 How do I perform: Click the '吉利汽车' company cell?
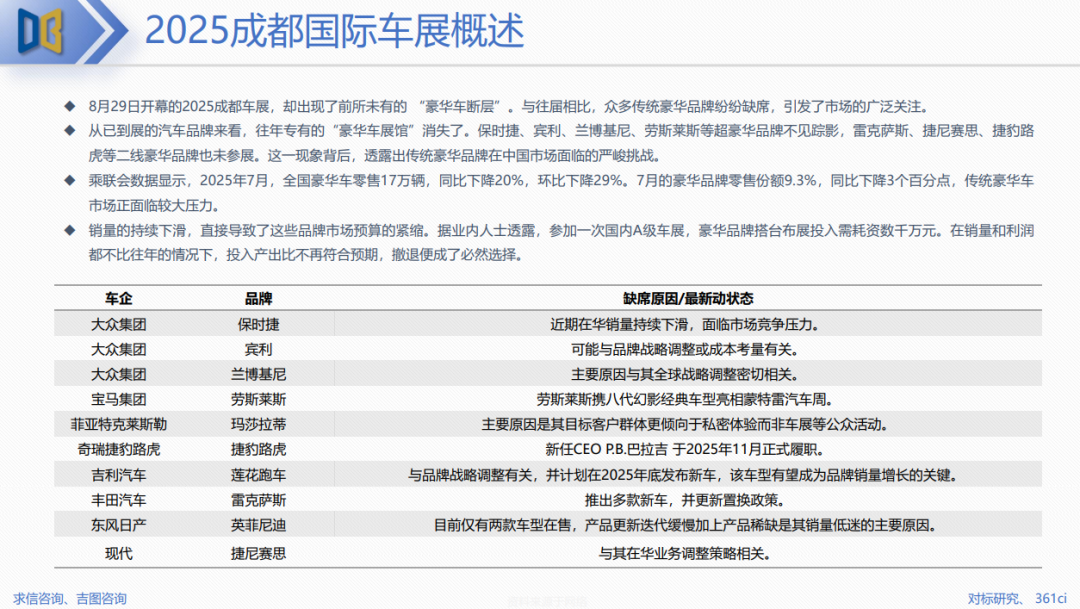coord(118,475)
